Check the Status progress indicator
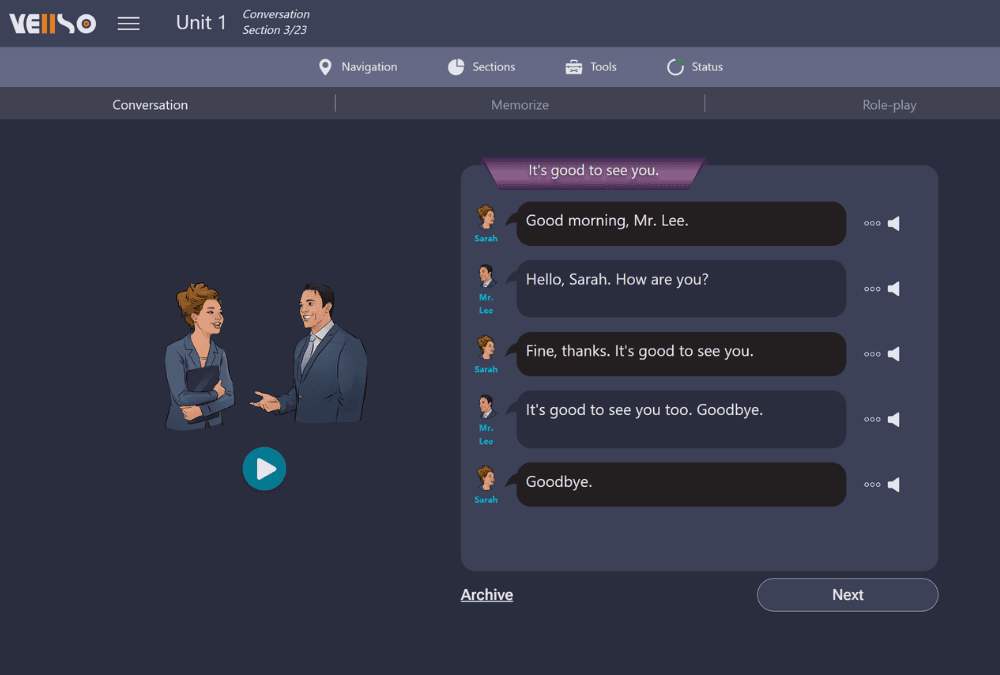1000x675 pixels. (x=695, y=67)
